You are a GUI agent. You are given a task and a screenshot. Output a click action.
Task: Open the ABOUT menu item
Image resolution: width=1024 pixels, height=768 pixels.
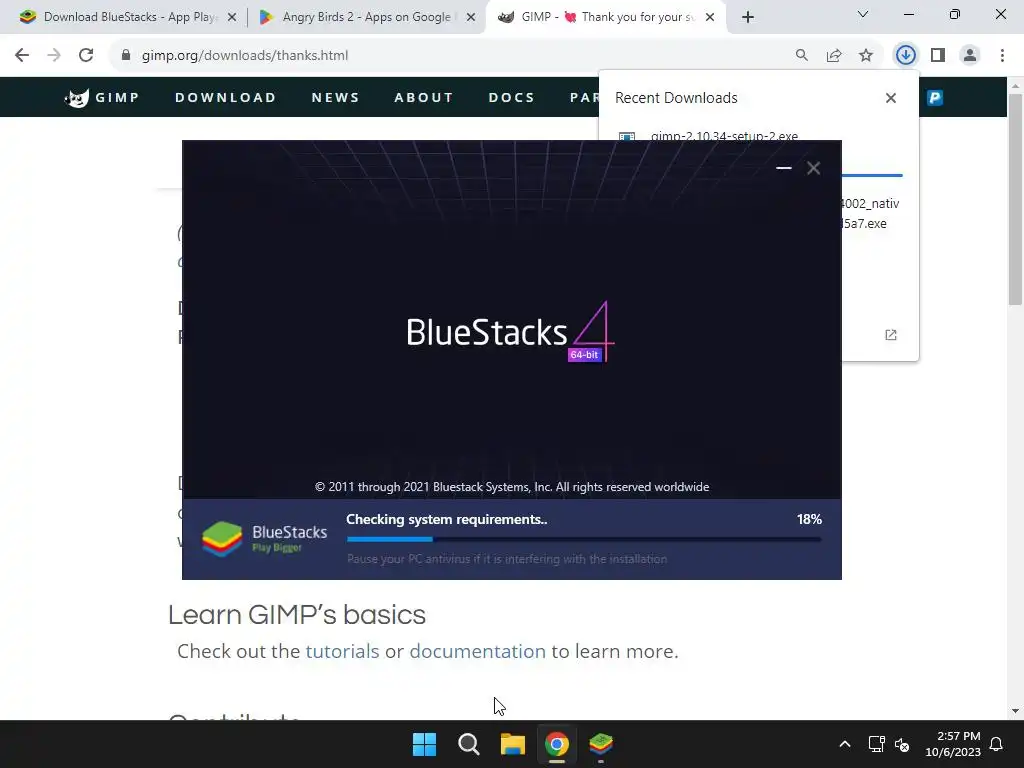(x=424, y=98)
